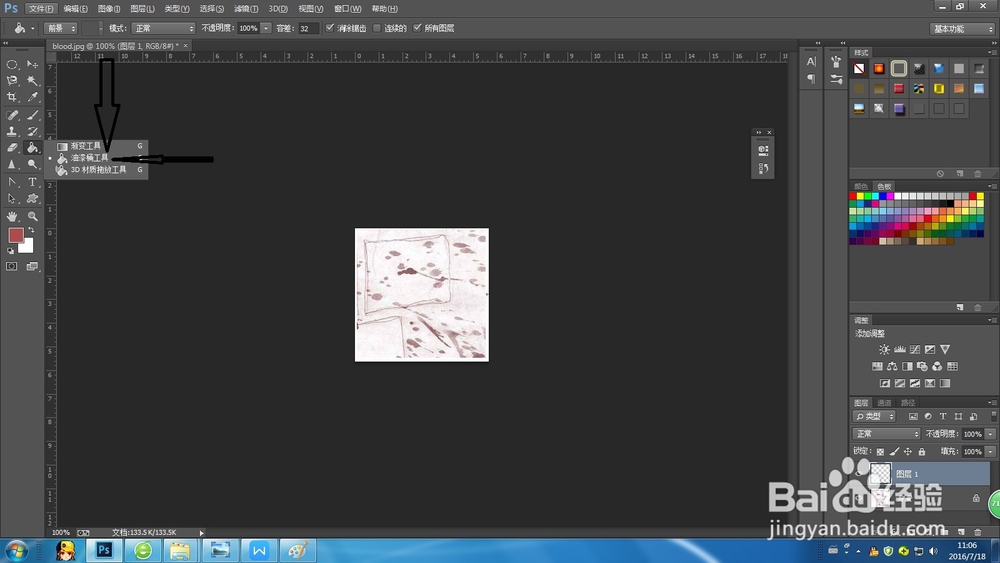The image size is (1000, 563).
Task: Select the History Brush tool
Action: pos(32,131)
